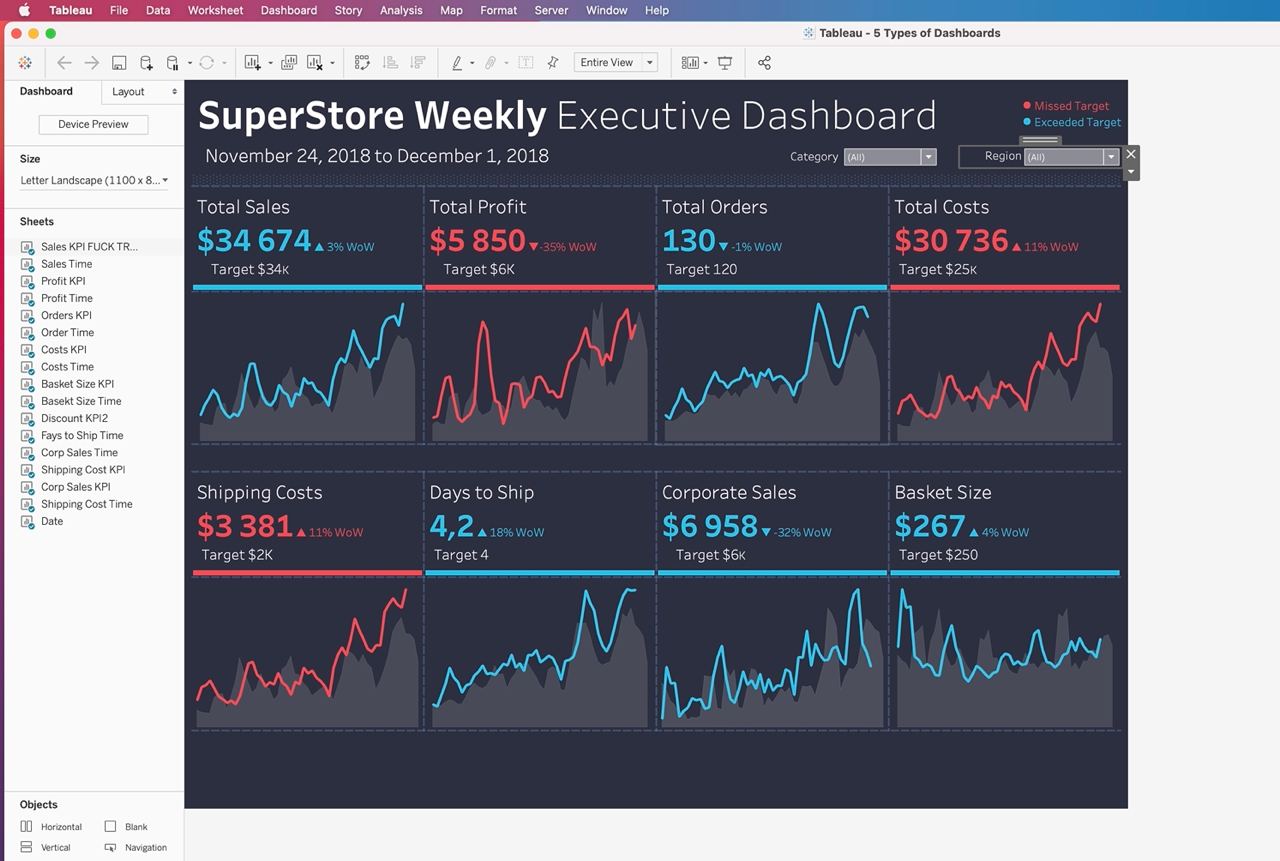Expand the highlight pen dropdown arrow
This screenshot has width=1280, height=861.
point(473,63)
